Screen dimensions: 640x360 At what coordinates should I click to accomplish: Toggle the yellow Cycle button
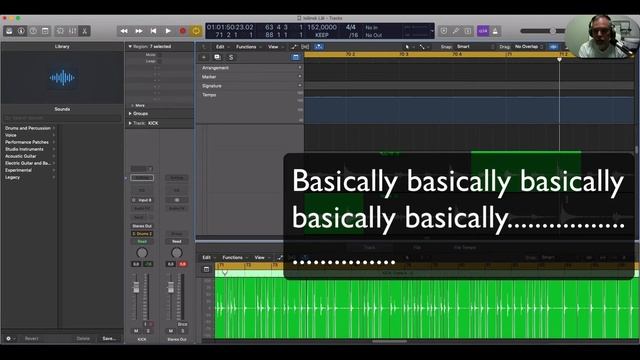[196, 31]
